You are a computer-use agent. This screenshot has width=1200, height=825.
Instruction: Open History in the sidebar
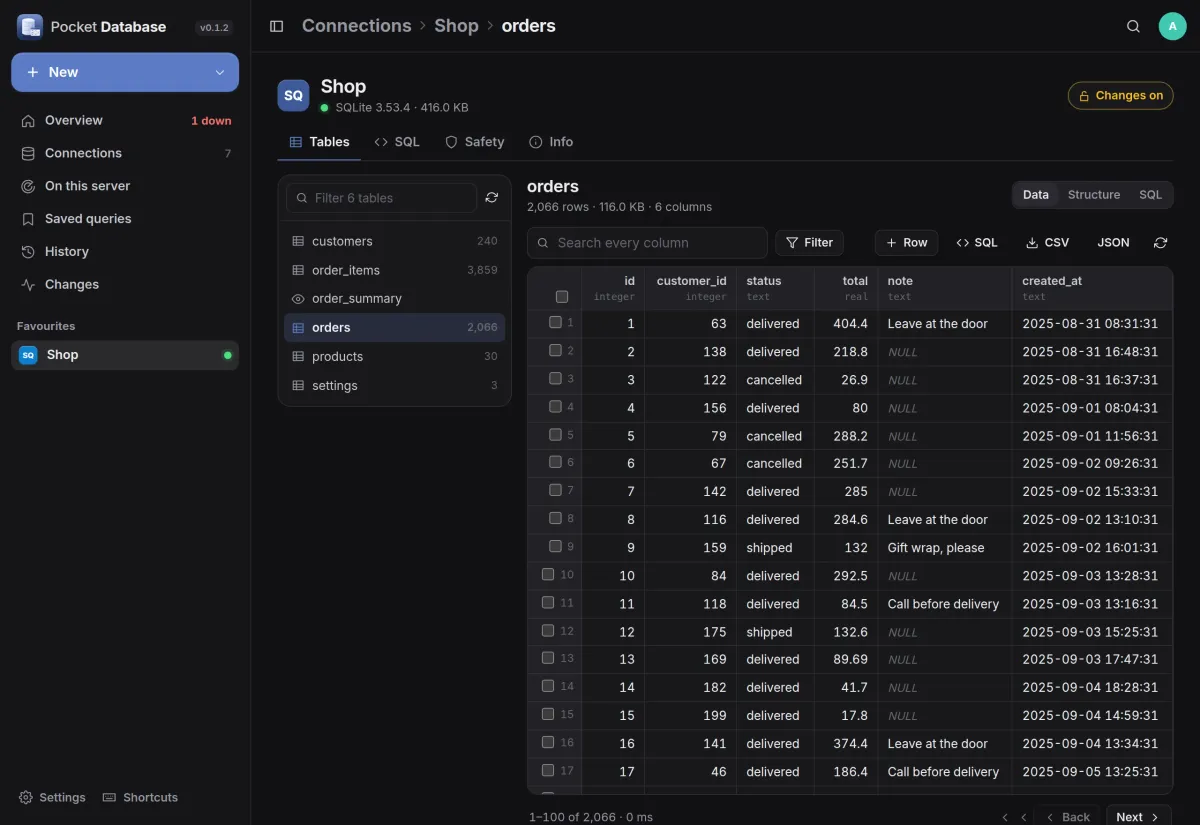(x=125, y=252)
